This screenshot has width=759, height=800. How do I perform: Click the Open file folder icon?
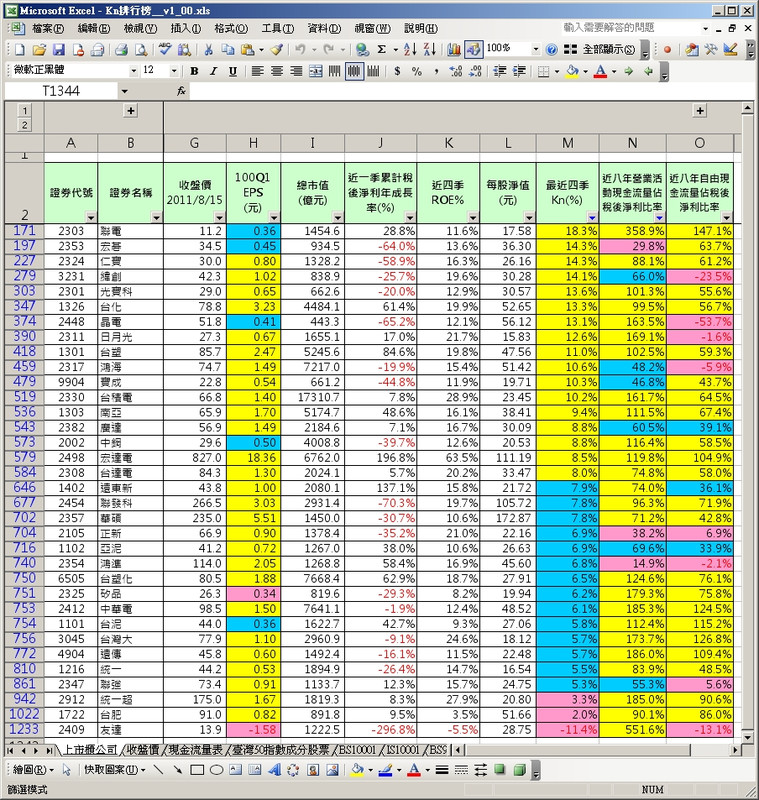click(39, 49)
